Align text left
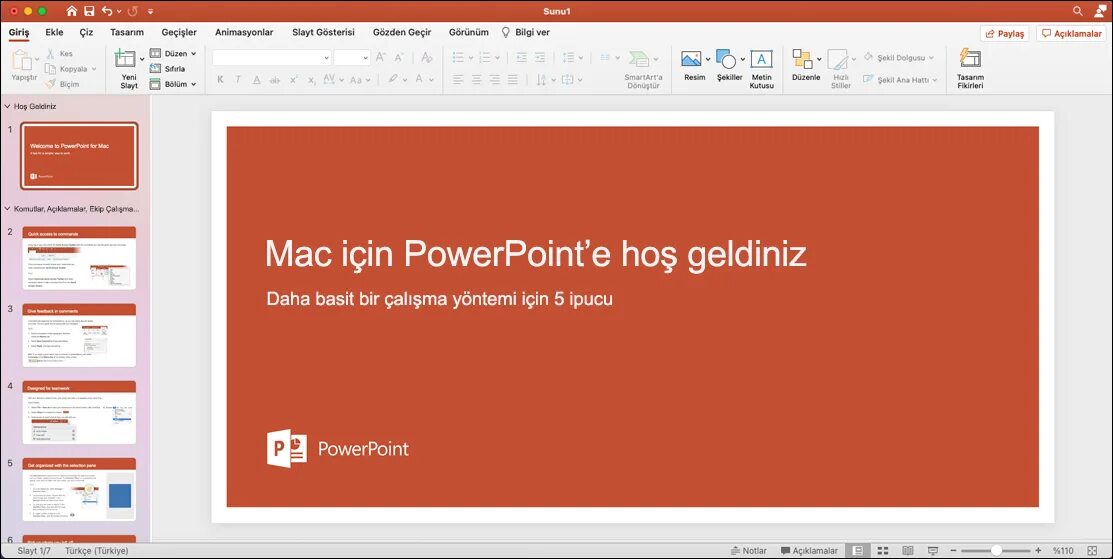This screenshot has width=1113, height=559. click(x=459, y=79)
